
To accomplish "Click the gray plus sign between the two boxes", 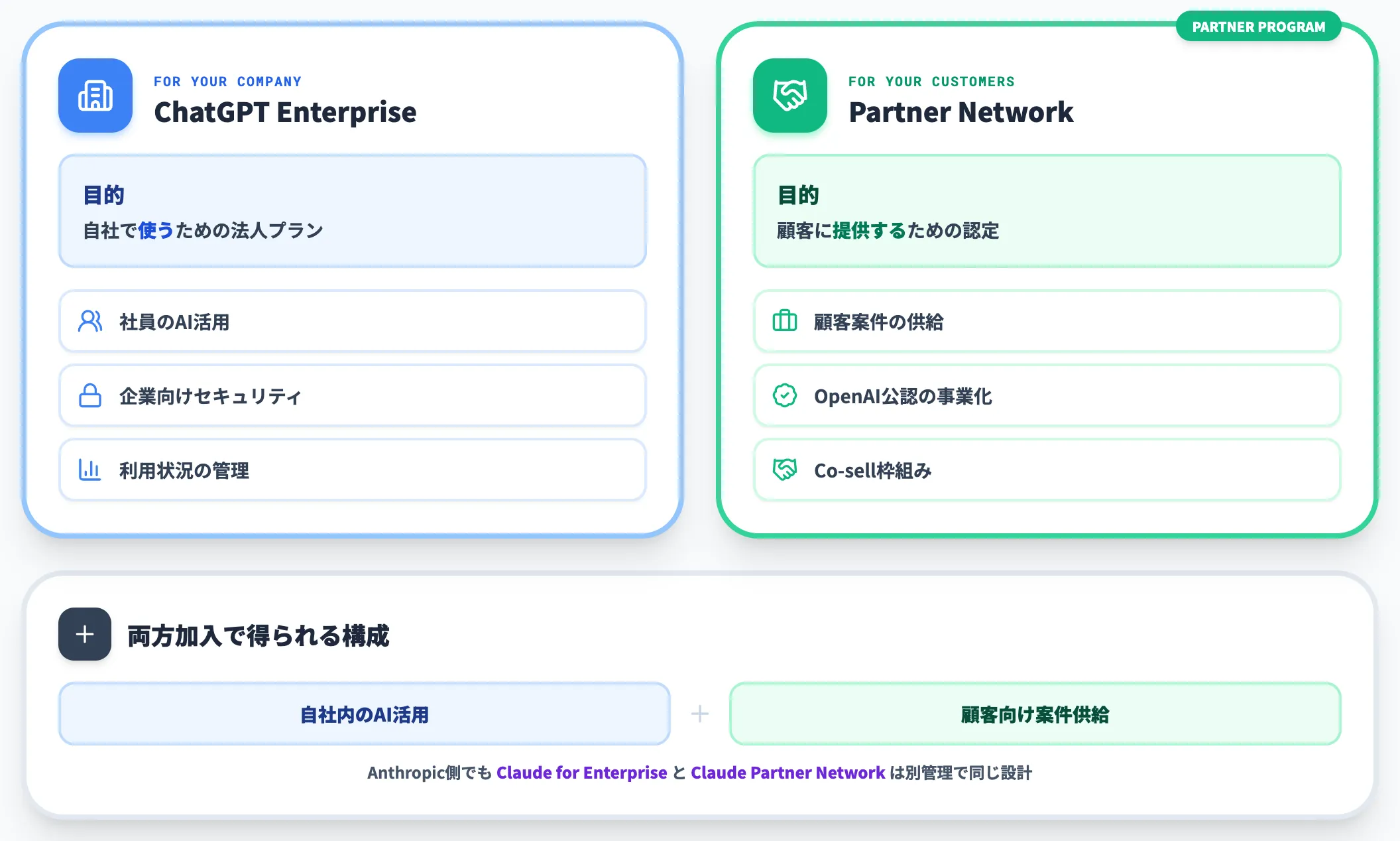I will point(700,714).
